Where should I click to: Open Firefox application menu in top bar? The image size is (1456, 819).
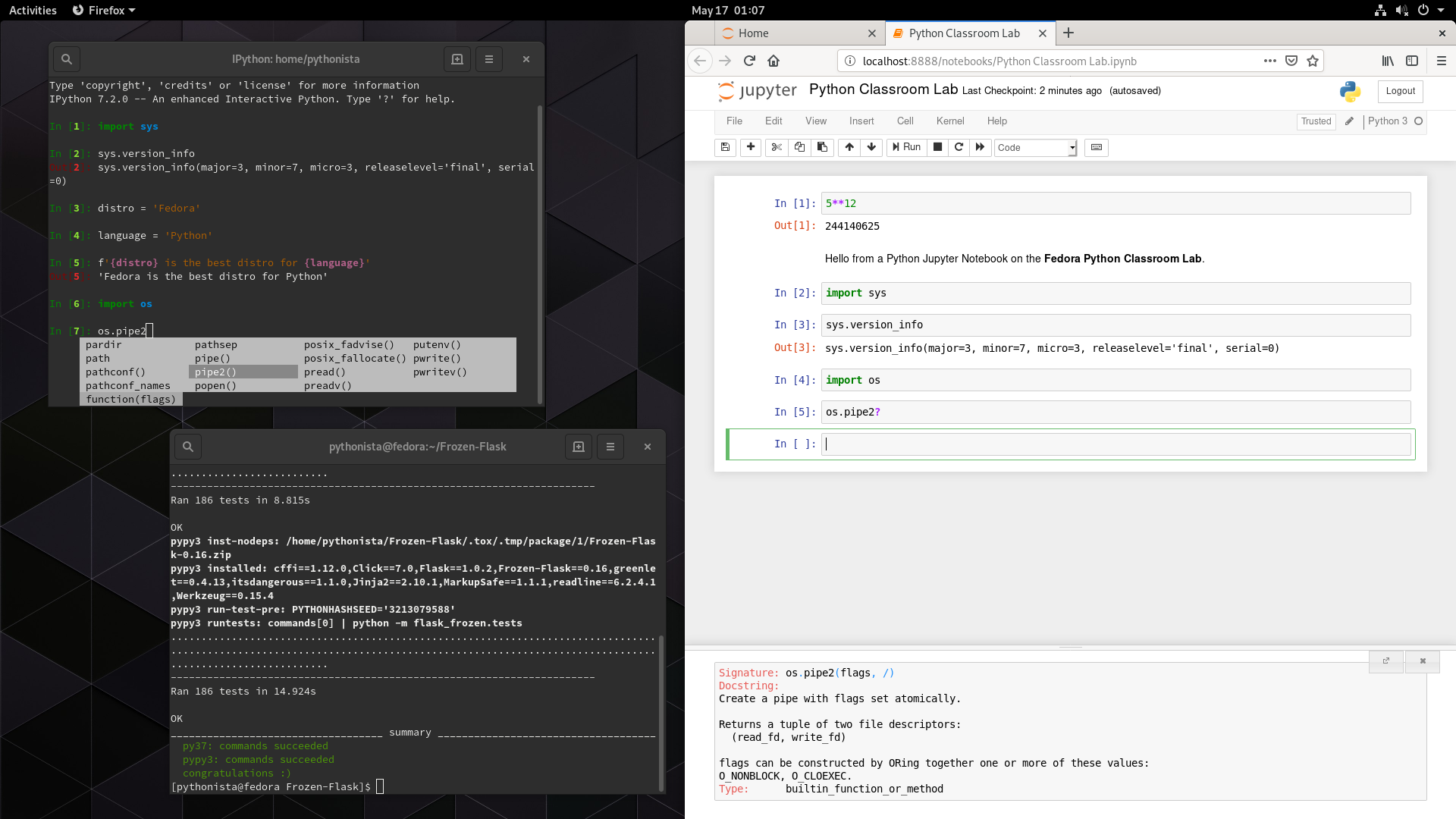click(x=104, y=10)
